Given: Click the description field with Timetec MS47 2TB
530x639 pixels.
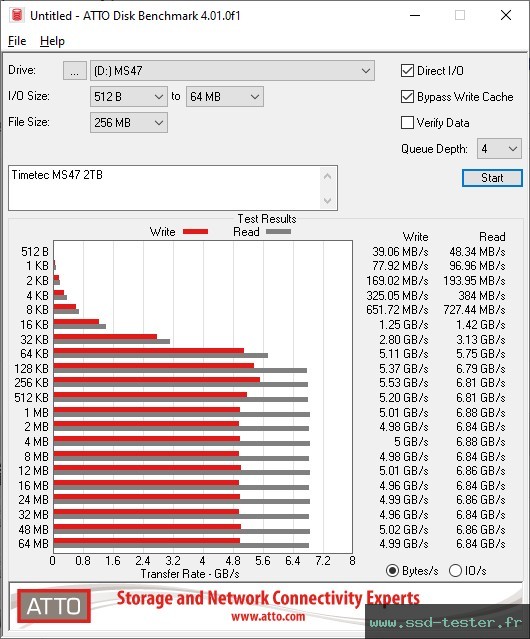Looking at the screenshot, I should pyautogui.click(x=165, y=188).
